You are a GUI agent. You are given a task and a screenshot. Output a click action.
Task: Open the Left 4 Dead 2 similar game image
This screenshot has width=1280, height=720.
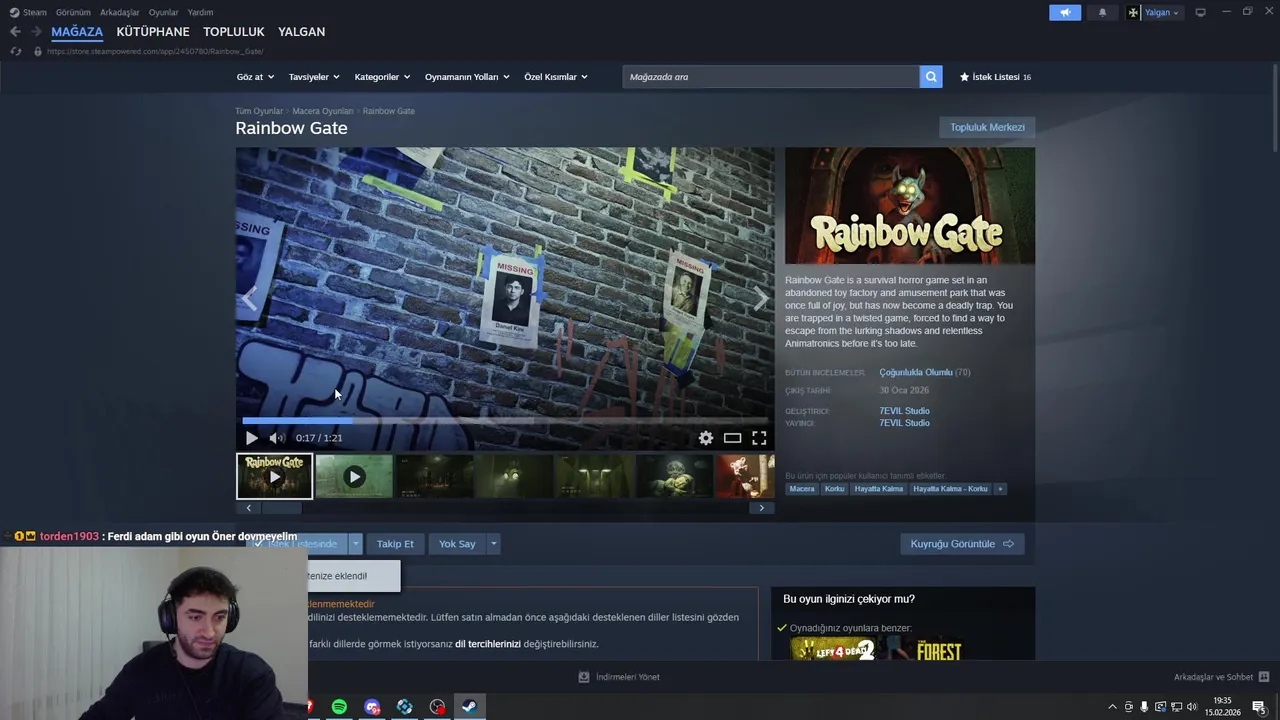(x=834, y=649)
